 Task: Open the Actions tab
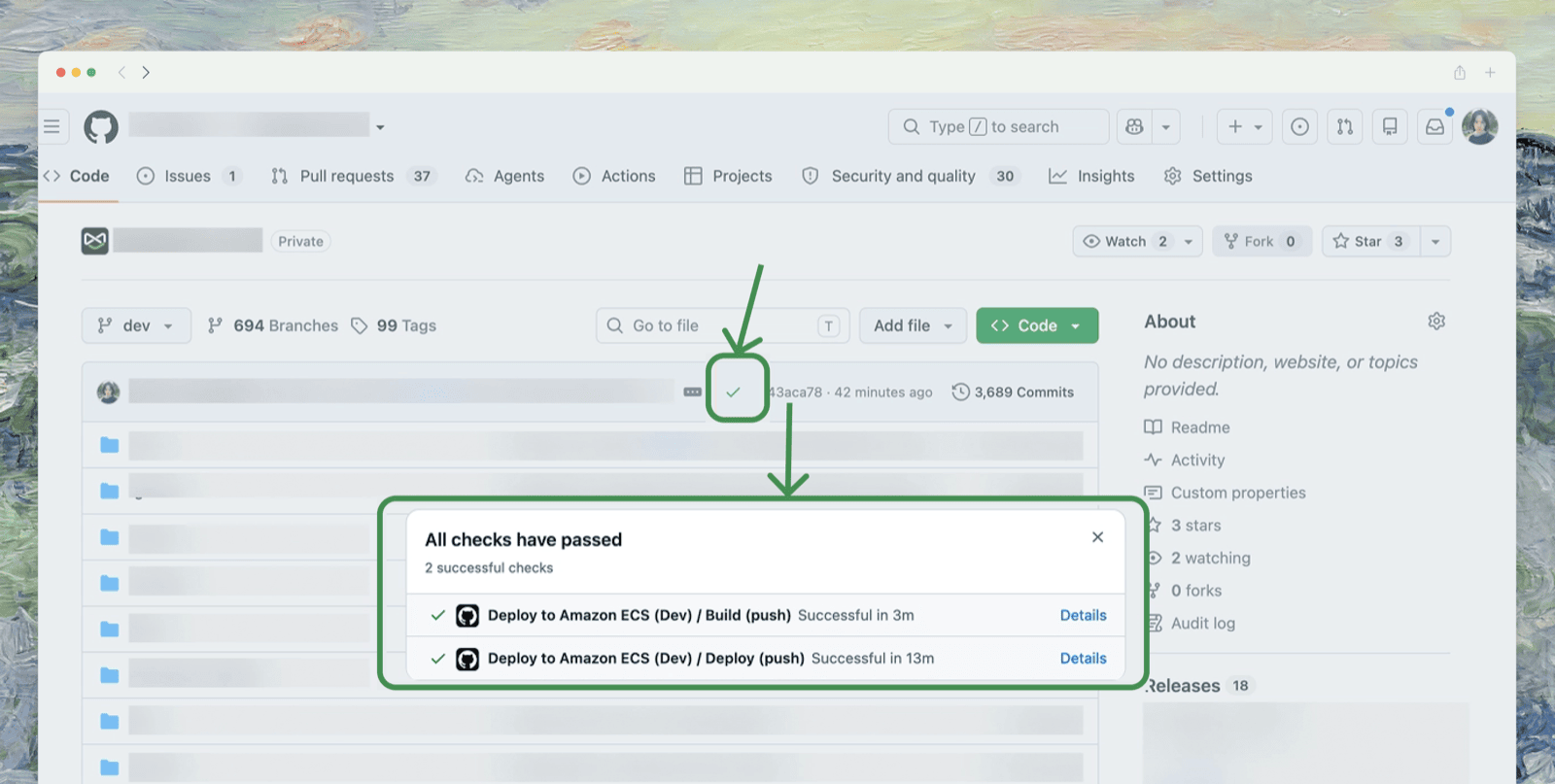click(x=614, y=176)
